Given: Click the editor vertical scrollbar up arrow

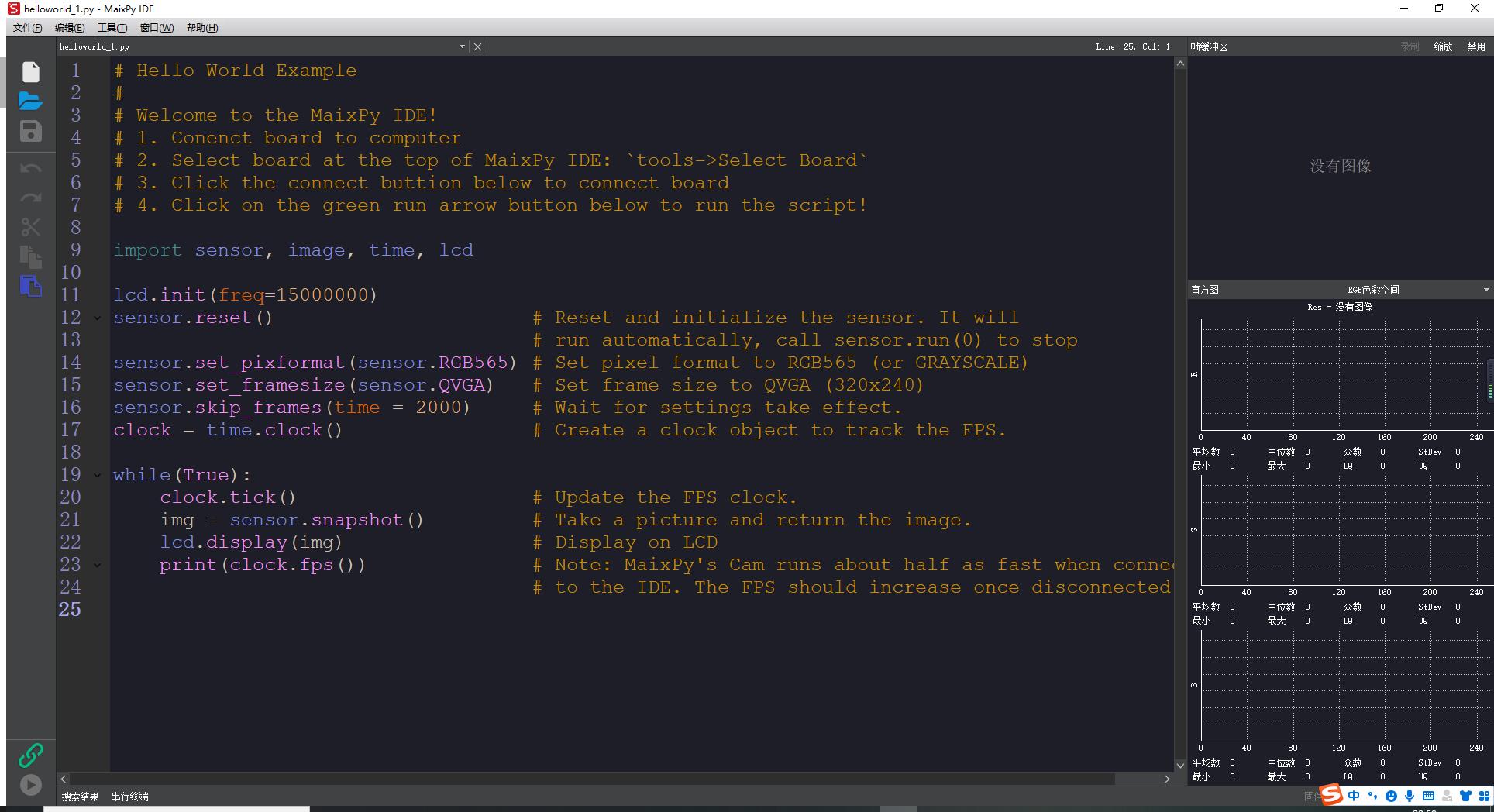Looking at the screenshot, I should pyautogui.click(x=1180, y=64).
